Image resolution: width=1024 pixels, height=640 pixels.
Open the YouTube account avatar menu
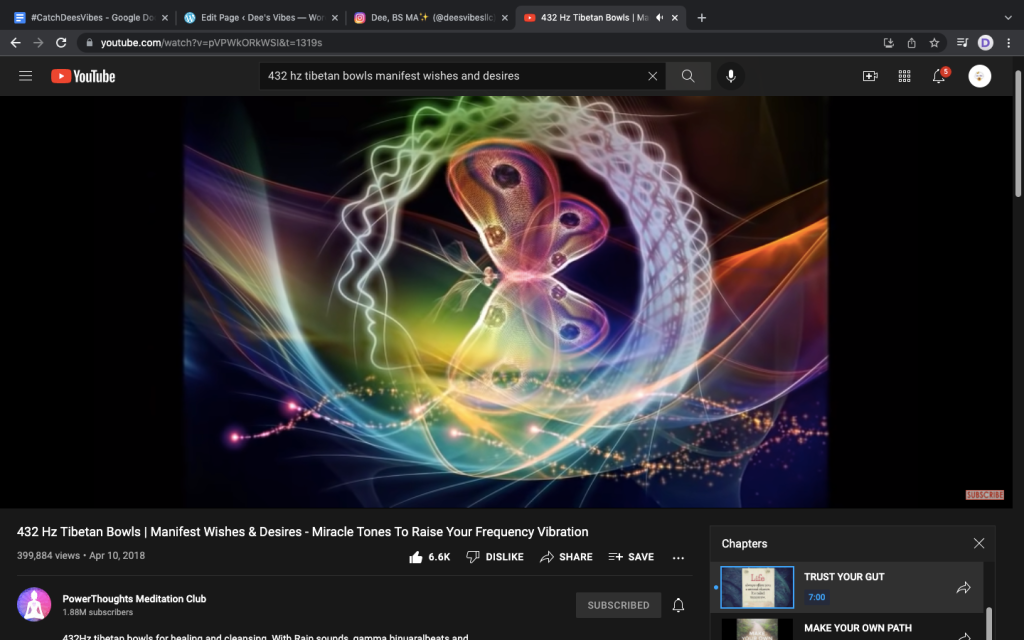(979, 76)
